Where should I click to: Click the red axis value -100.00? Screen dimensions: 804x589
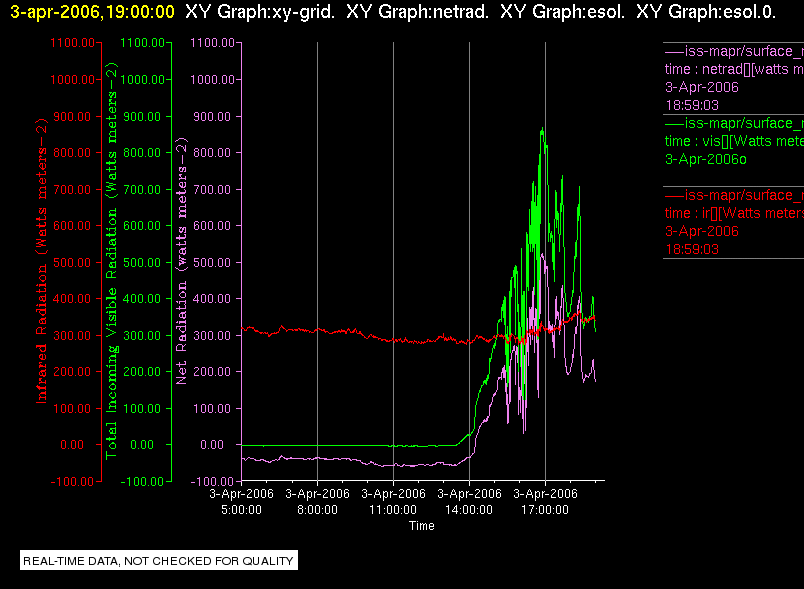72,481
